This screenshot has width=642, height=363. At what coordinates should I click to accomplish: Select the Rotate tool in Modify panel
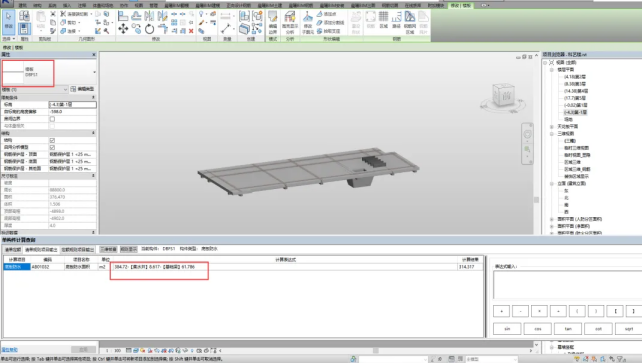tap(149, 29)
